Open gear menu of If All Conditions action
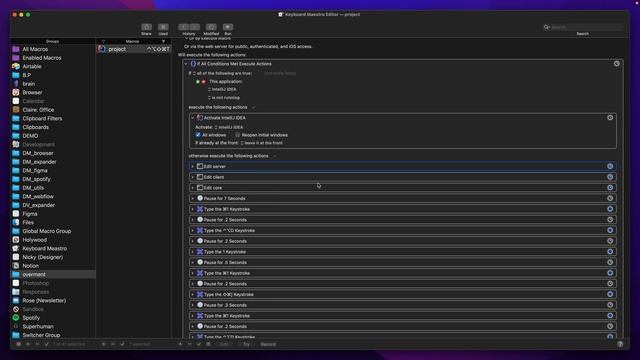640x360 pixels. pos(616,64)
